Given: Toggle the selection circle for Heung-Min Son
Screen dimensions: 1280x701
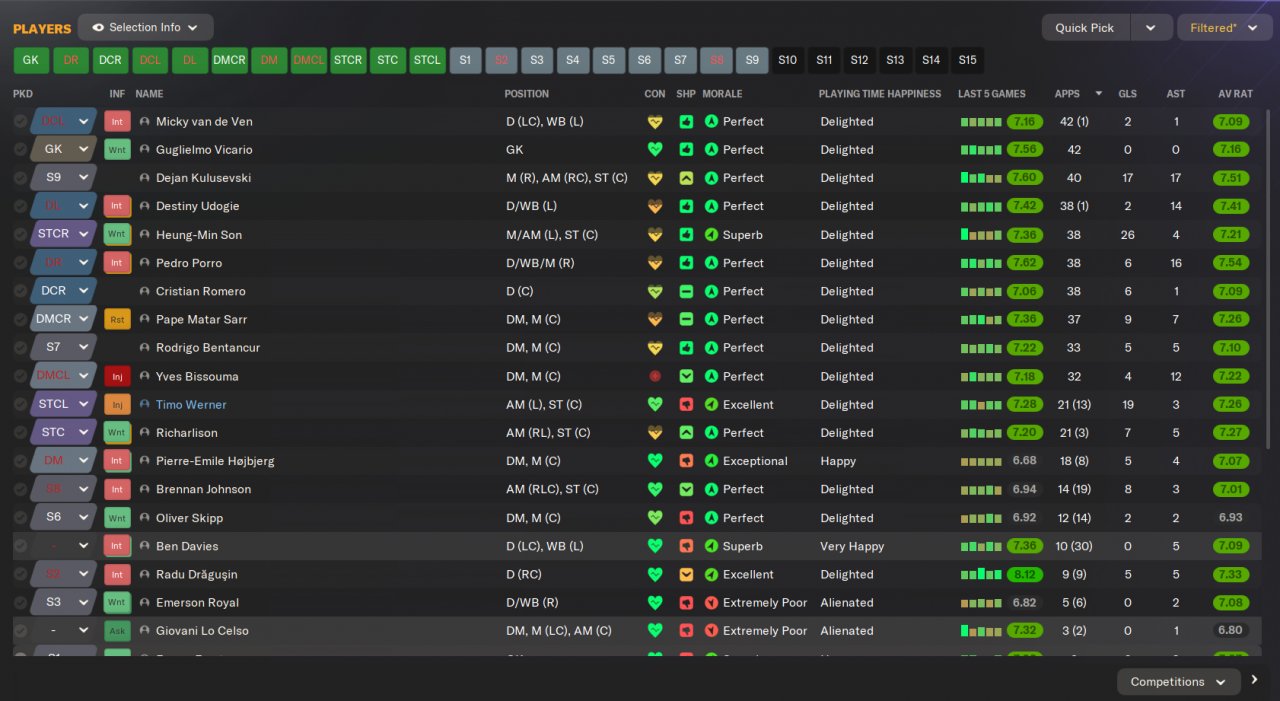Looking at the screenshot, I should [x=20, y=235].
